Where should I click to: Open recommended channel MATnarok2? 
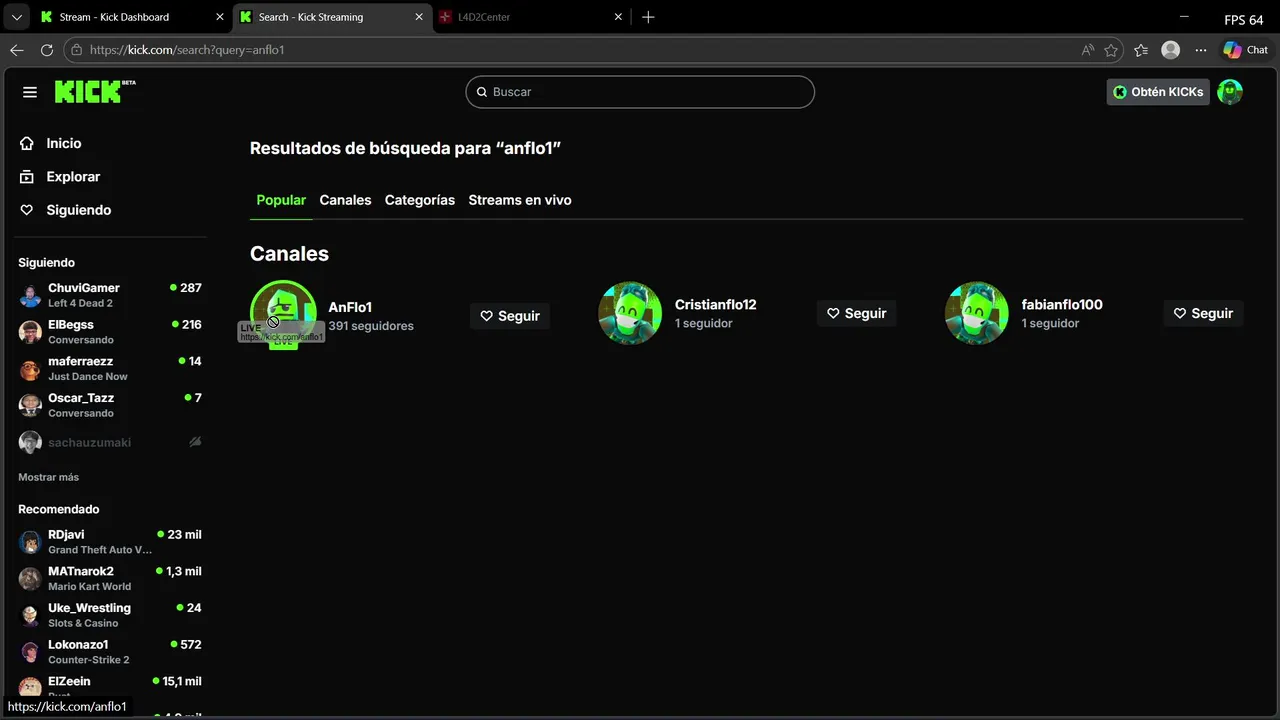[x=110, y=578]
